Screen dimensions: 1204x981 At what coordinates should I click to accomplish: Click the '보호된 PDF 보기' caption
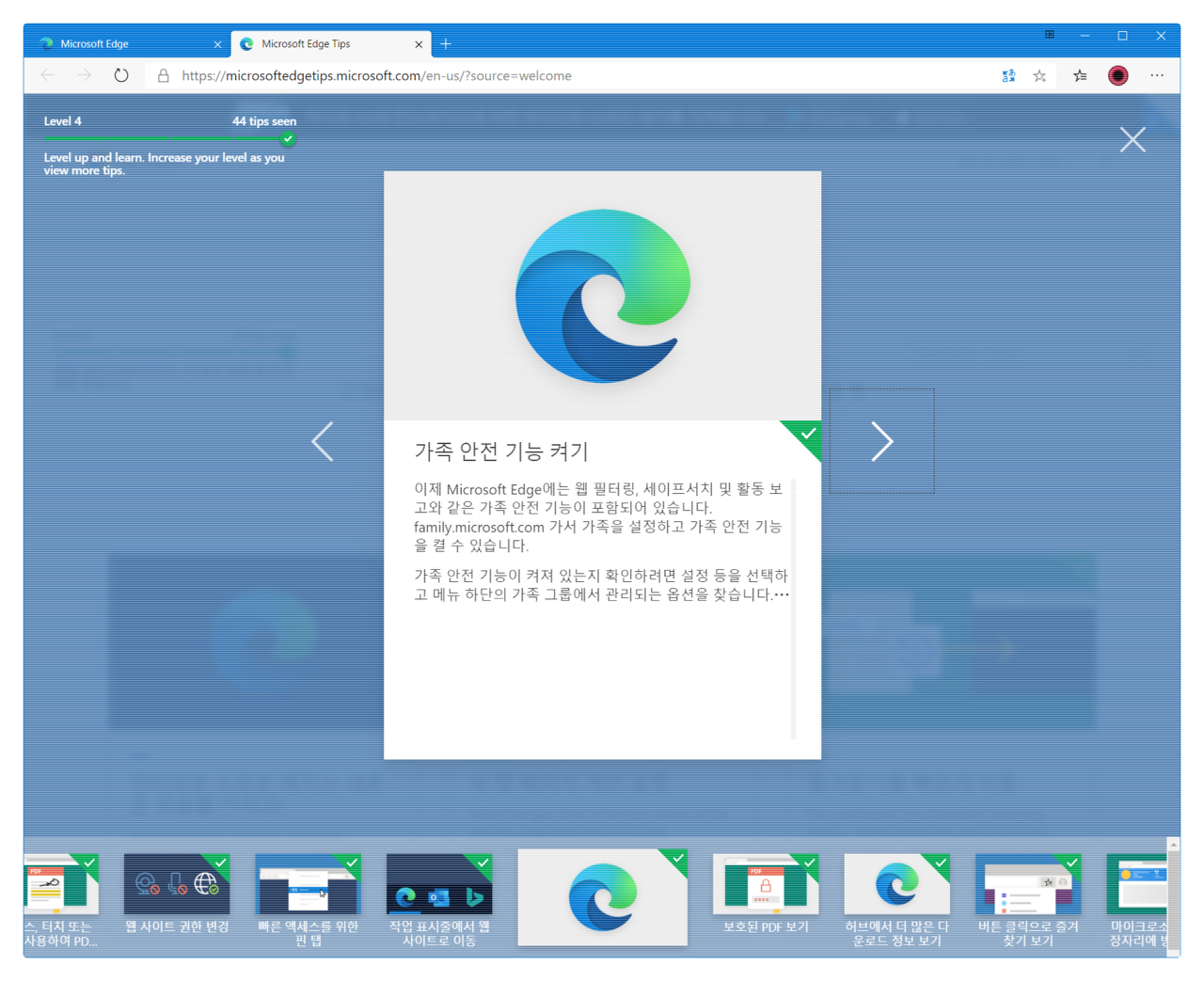(x=766, y=926)
